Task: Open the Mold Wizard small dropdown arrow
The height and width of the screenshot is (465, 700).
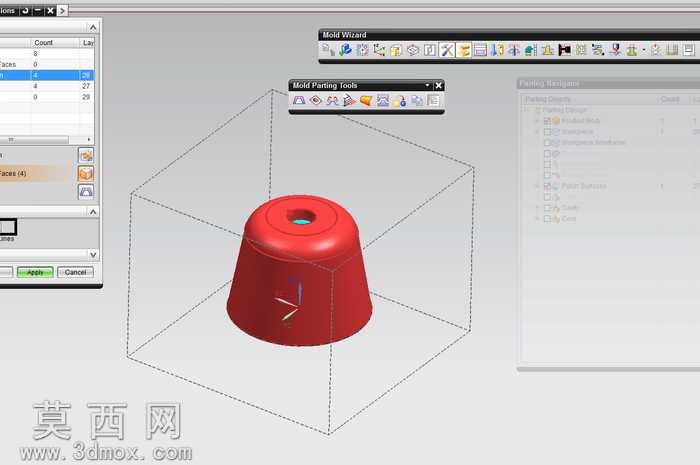Action: click(x=644, y=50)
